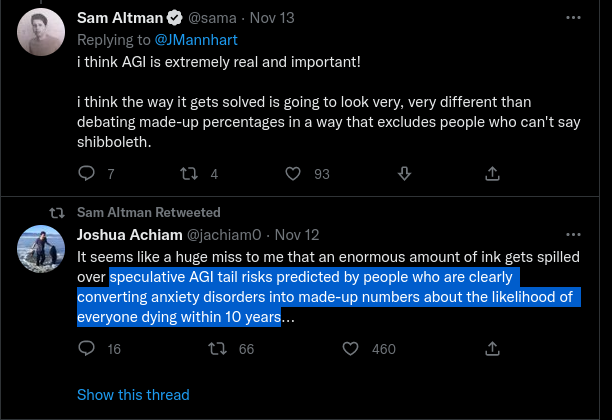Click the verified badge next to Sam Altman
The width and height of the screenshot is (612, 420).
point(173,18)
